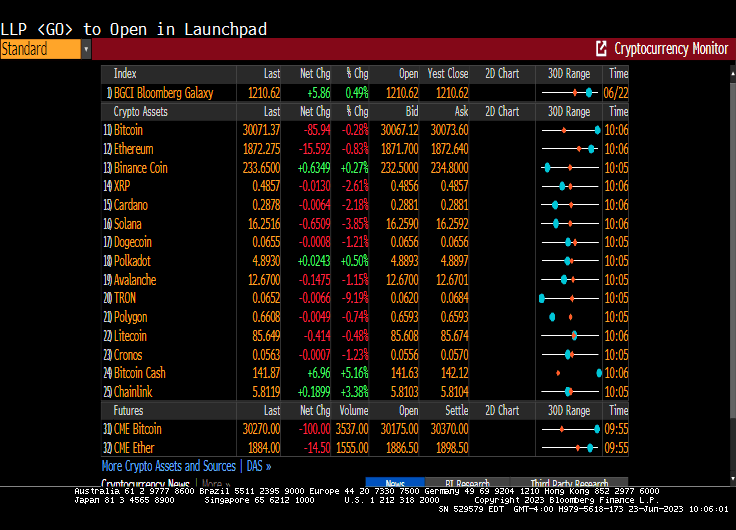The width and height of the screenshot is (736, 530).
Task: Open BGCI Bloomberg Galaxy index
Action: pyautogui.click(x=163, y=93)
